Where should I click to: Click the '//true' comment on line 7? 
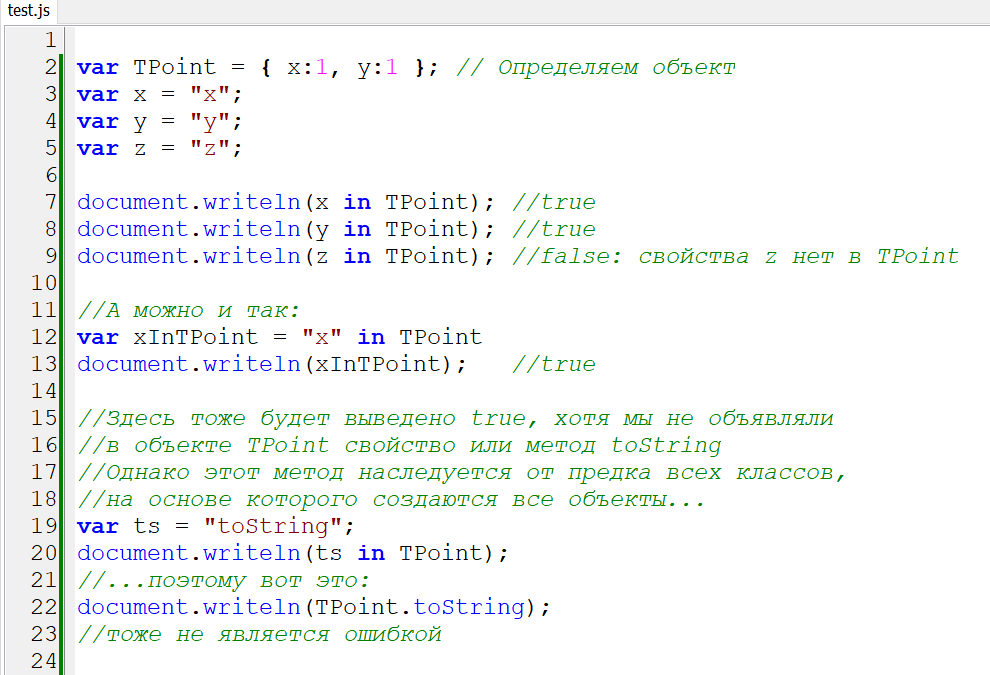554,202
